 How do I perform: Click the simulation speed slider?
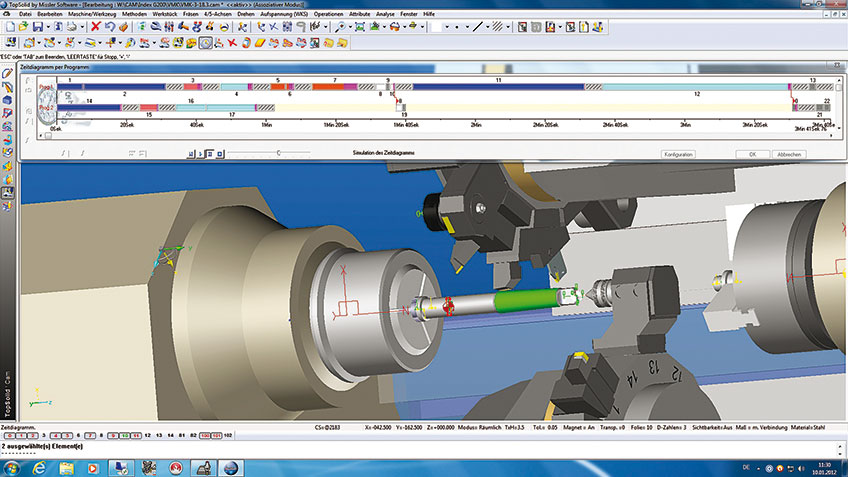click(x=277, y=153)
